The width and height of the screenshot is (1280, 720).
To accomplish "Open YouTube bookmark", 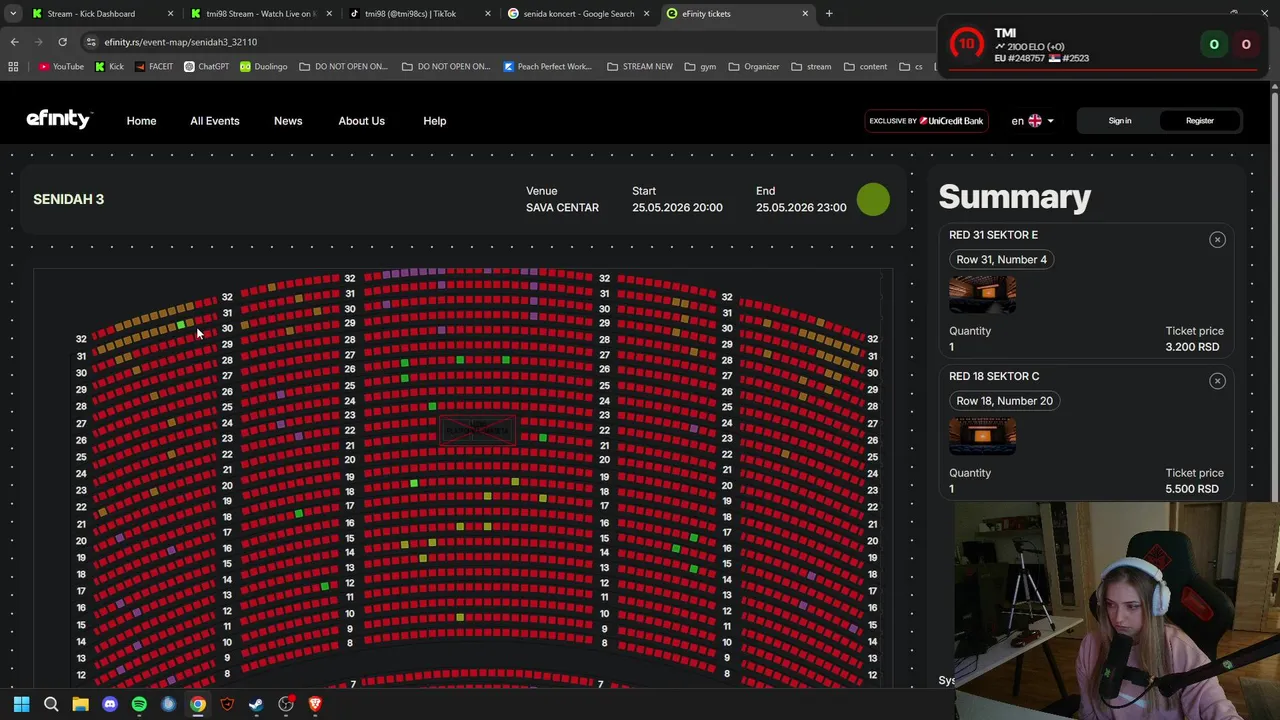I will (61, 67).
